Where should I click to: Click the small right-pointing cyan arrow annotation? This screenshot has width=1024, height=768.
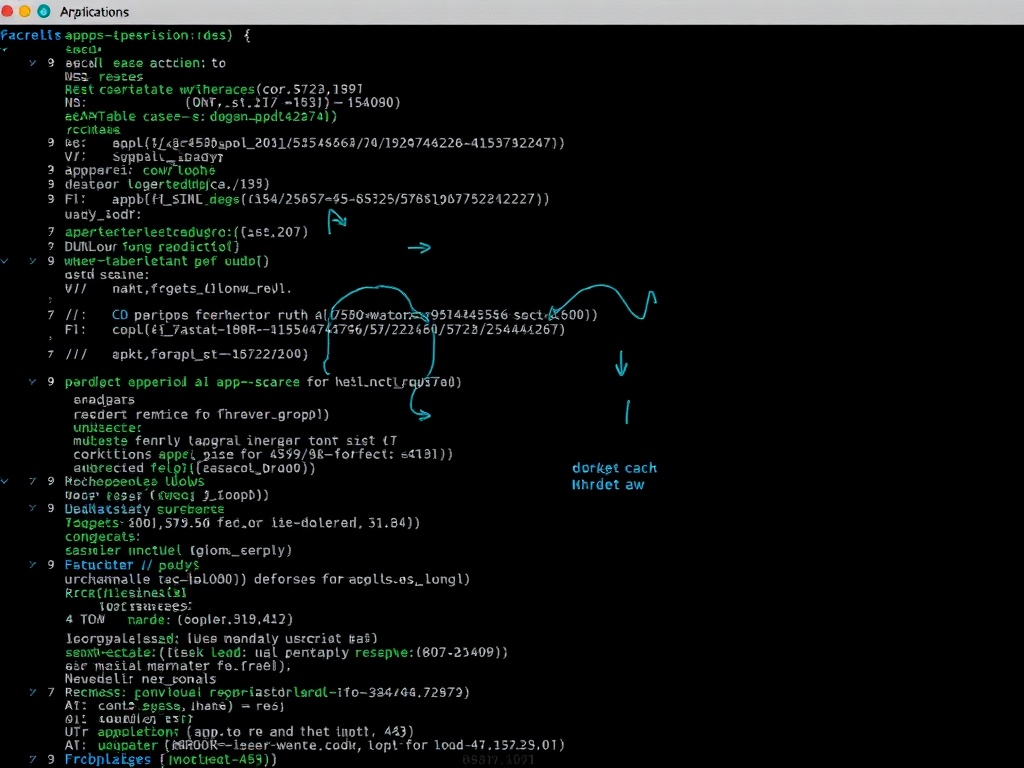pos(419,248)
